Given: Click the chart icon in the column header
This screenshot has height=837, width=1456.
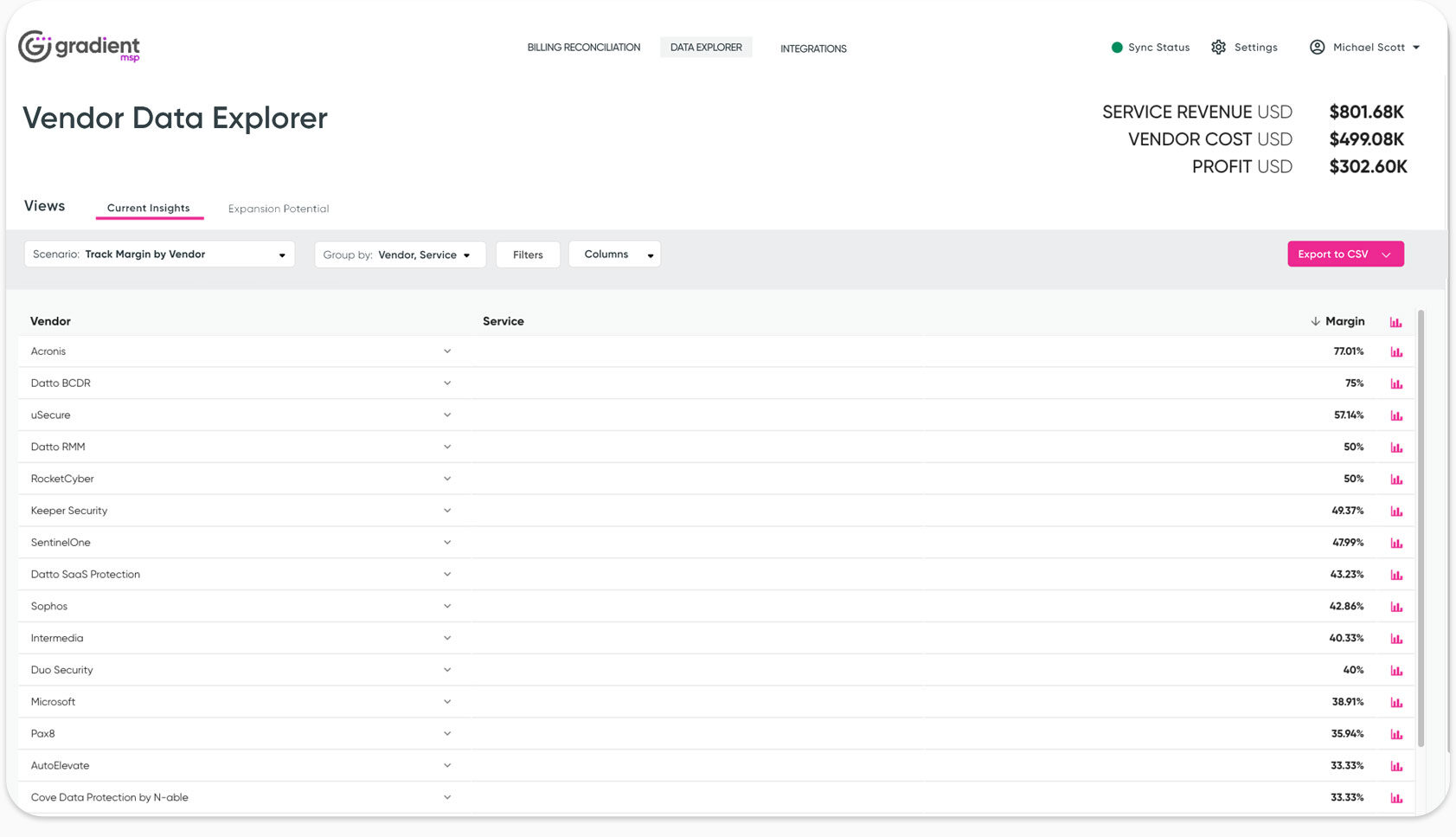Looking at the screenshot, I should tap(1395, 322).
